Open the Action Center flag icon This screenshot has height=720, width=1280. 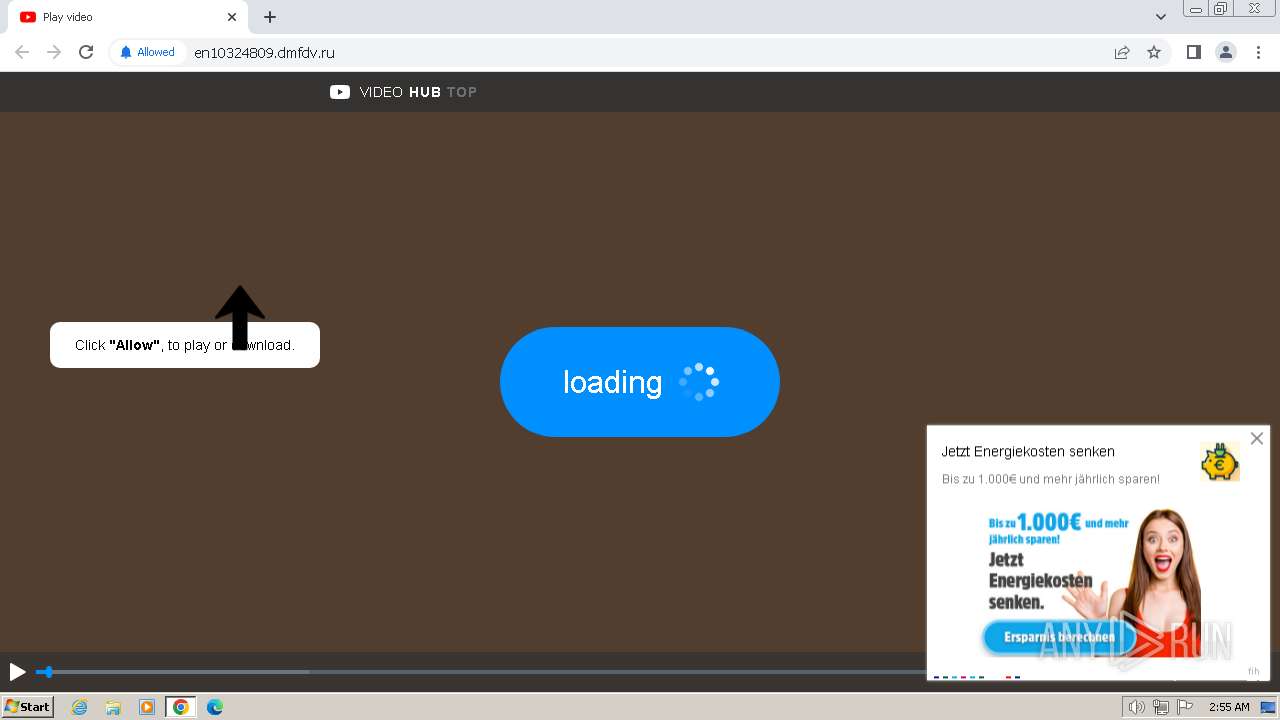point(1185,707)
